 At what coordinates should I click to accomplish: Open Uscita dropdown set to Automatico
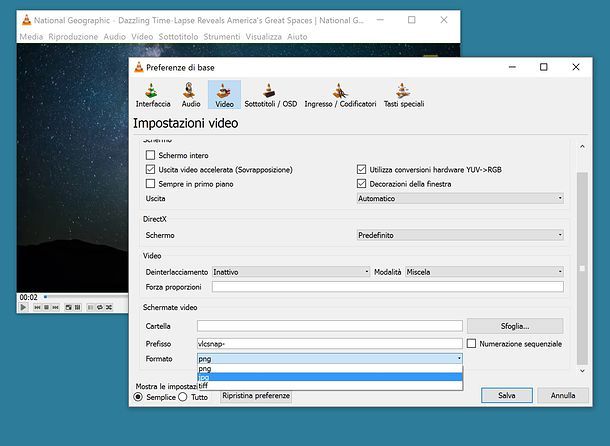[x=460, y=198]
